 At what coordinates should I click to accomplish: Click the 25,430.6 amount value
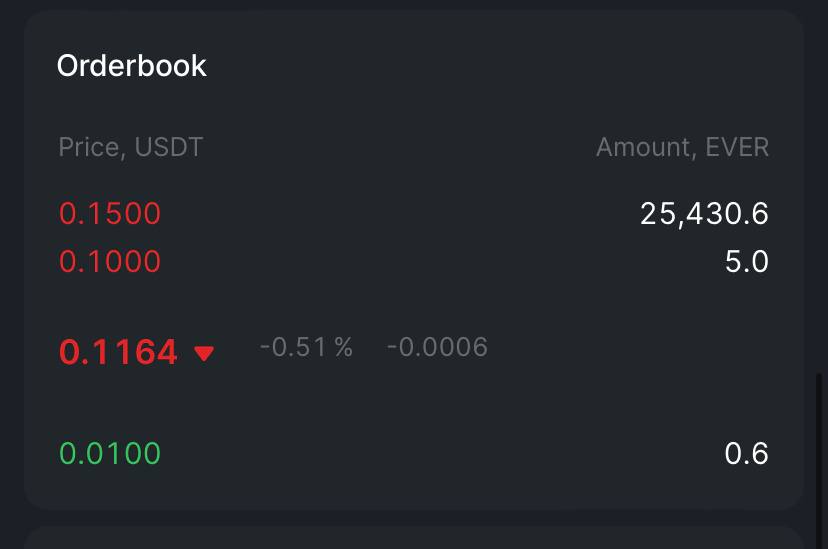704,213
